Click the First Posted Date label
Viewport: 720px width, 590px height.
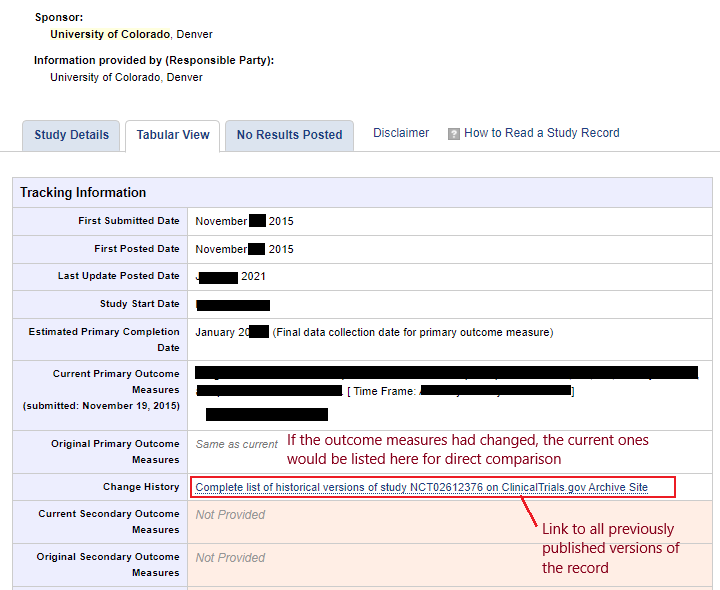[x=136, y=249]
